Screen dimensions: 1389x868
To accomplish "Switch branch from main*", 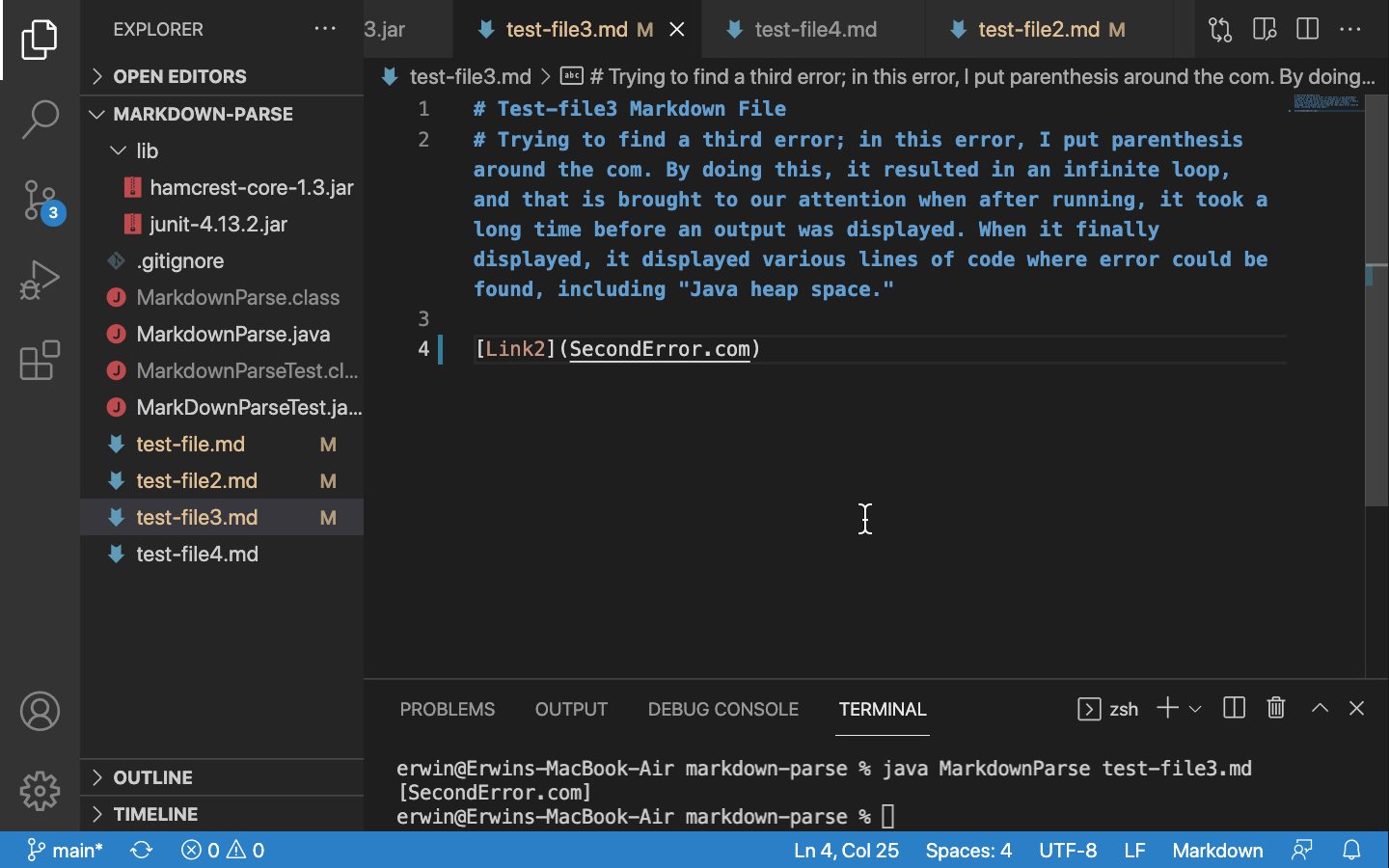I will point(65,850).
